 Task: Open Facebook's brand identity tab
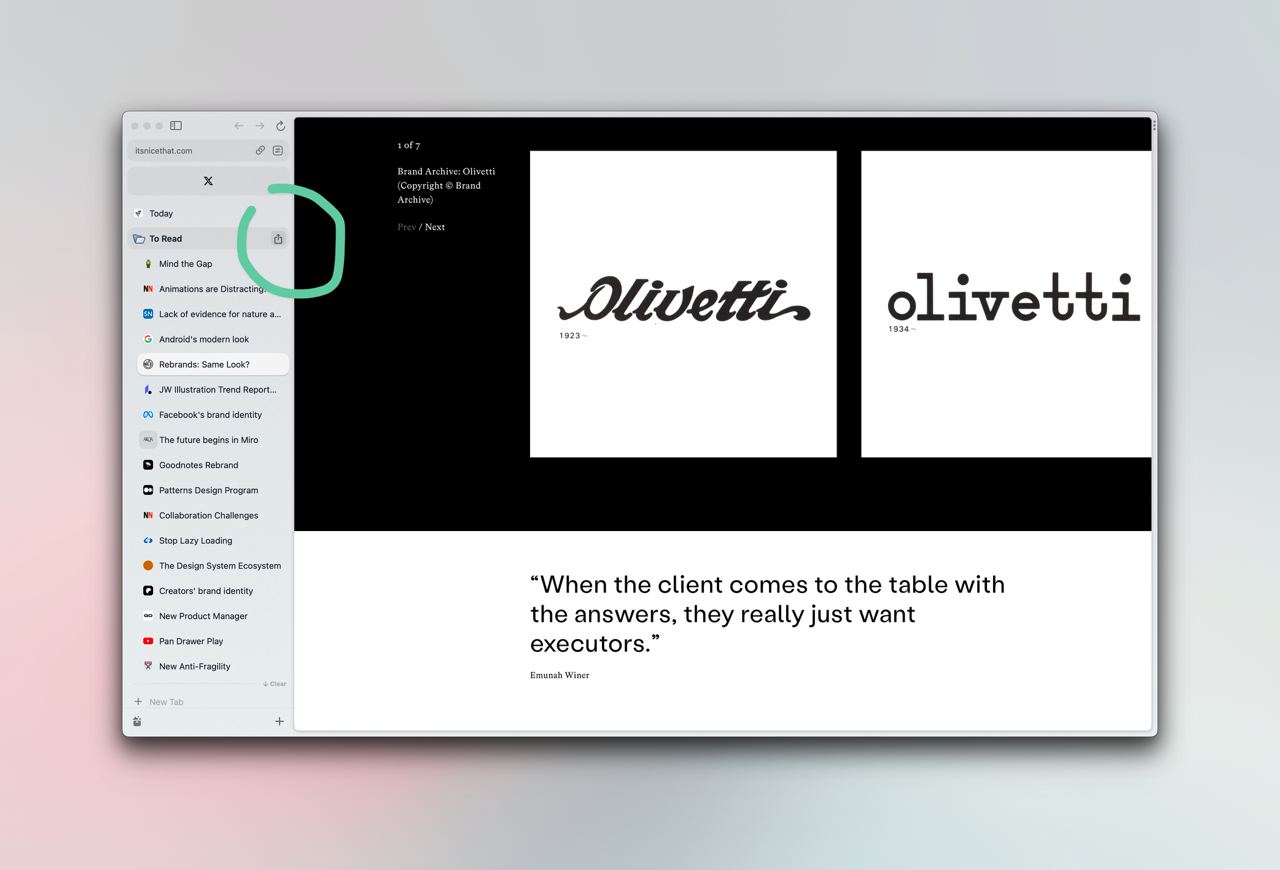click(213, 415)
